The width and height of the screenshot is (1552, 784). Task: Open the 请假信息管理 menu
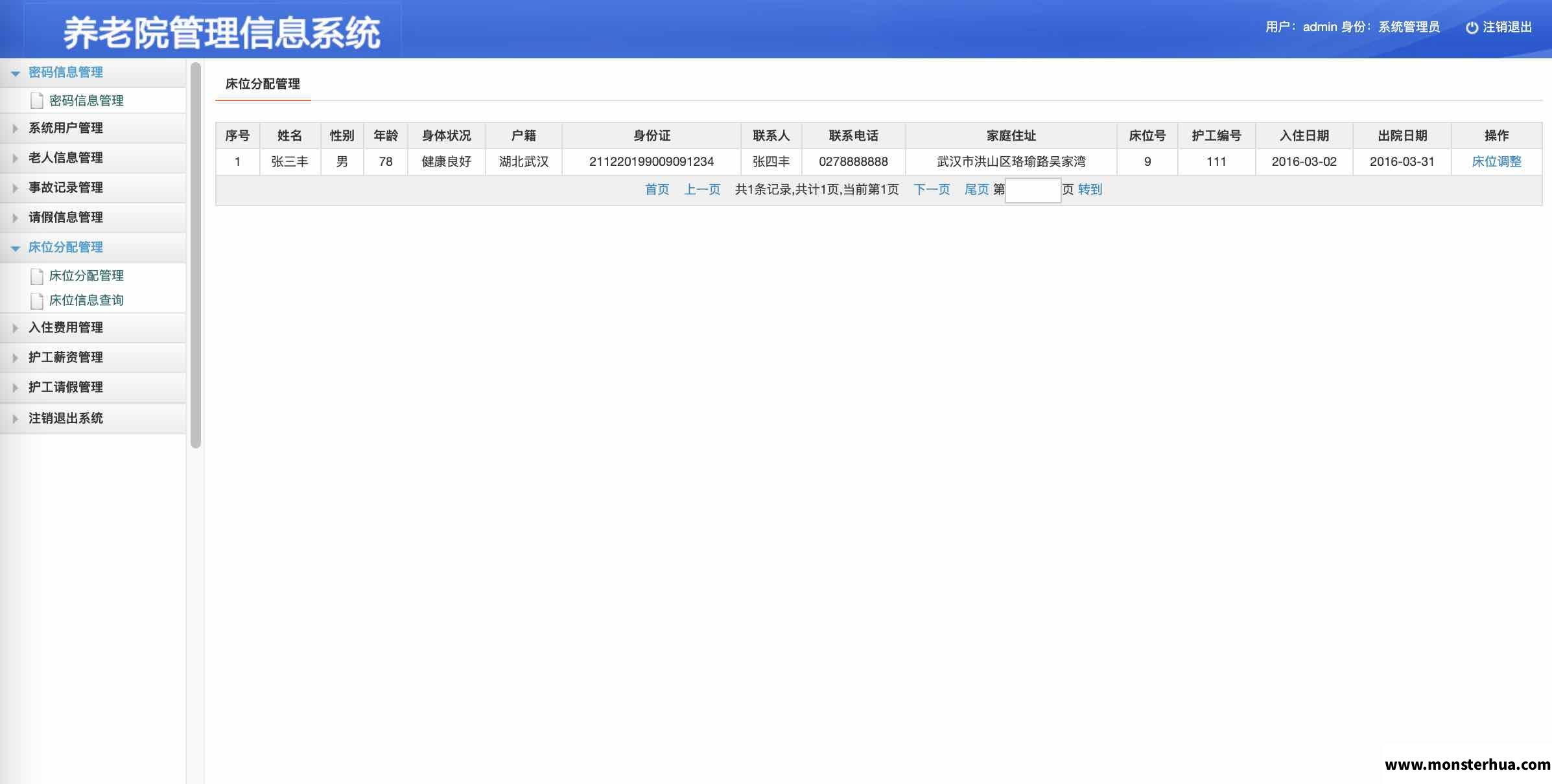[93, 218]
